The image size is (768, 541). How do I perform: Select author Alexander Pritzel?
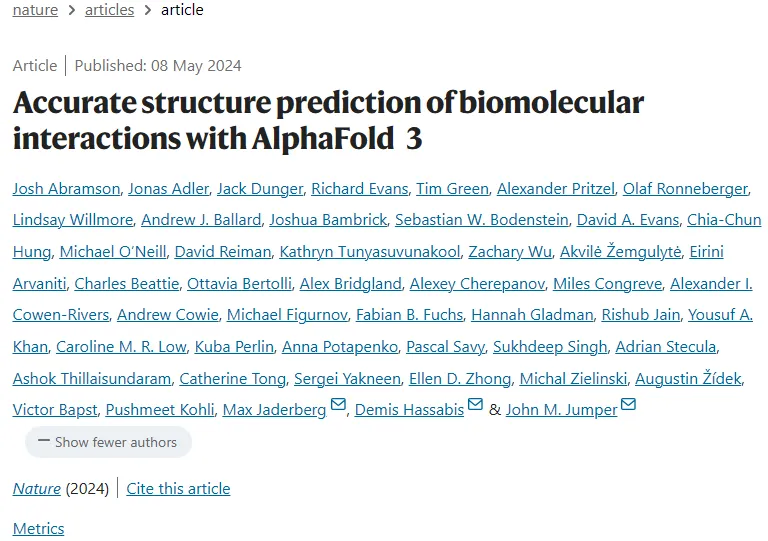point(555,188)
